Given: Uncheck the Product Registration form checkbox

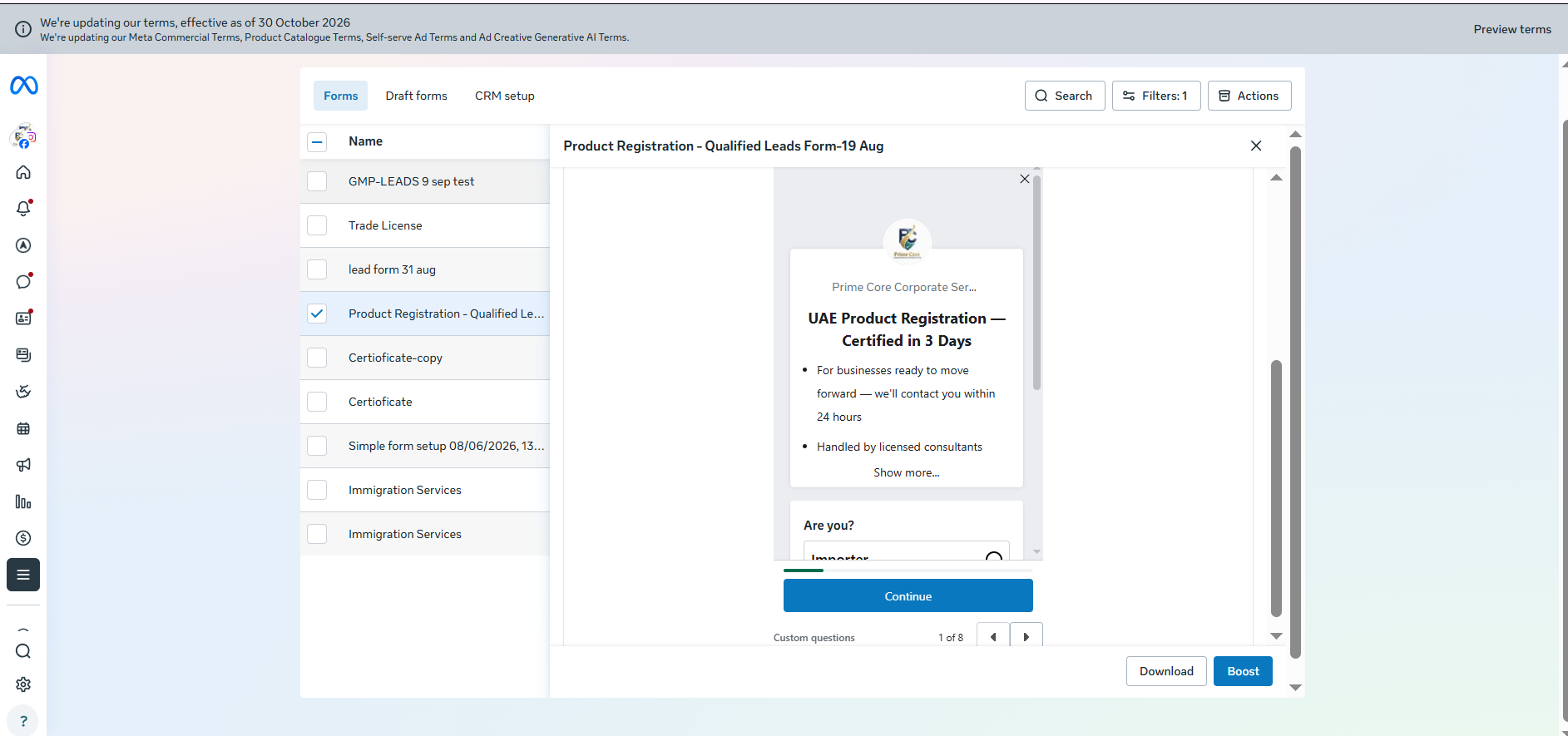Looking at the screenshot, I should point(317,314).
